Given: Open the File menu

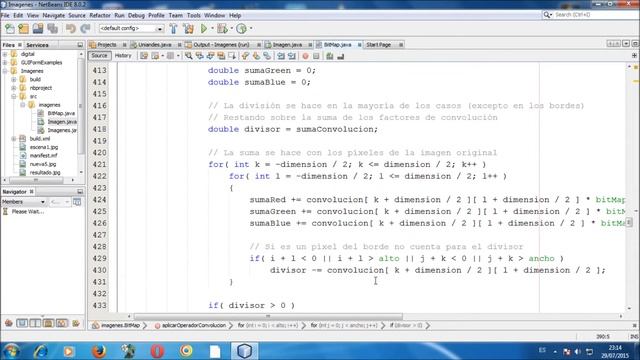Looking at the screenshot, I should [5, 16].
